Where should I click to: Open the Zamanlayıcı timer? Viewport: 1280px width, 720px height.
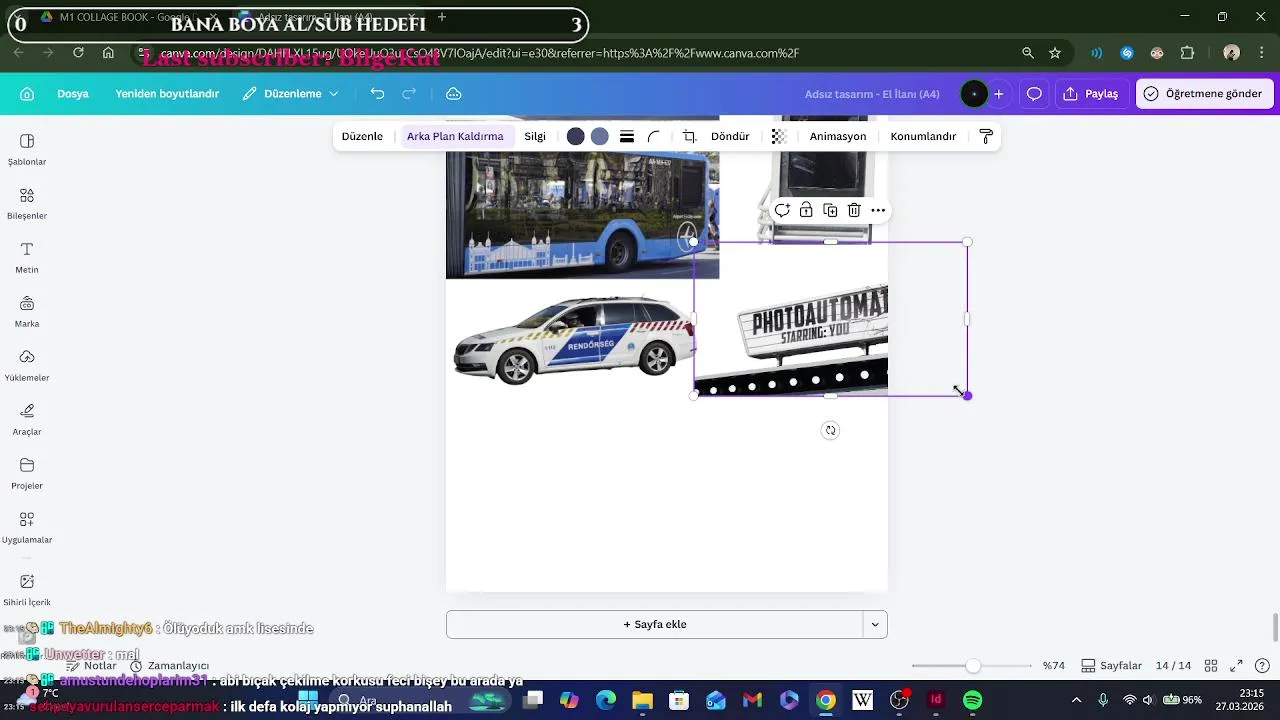click(170, 666)
